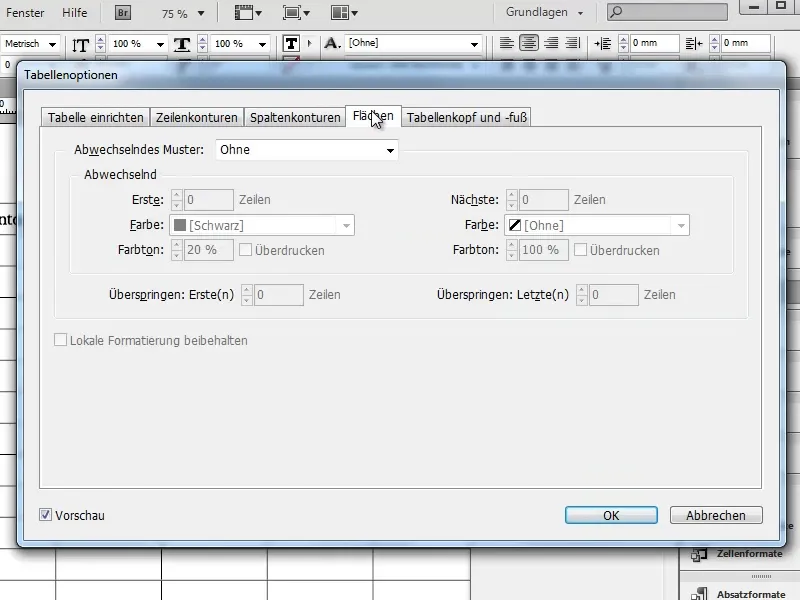The width and height of the screenshot is (800, 600).
Task: Click the vertical scale stepper arrows
Action: pyautogui.click(x=101, y=44)
